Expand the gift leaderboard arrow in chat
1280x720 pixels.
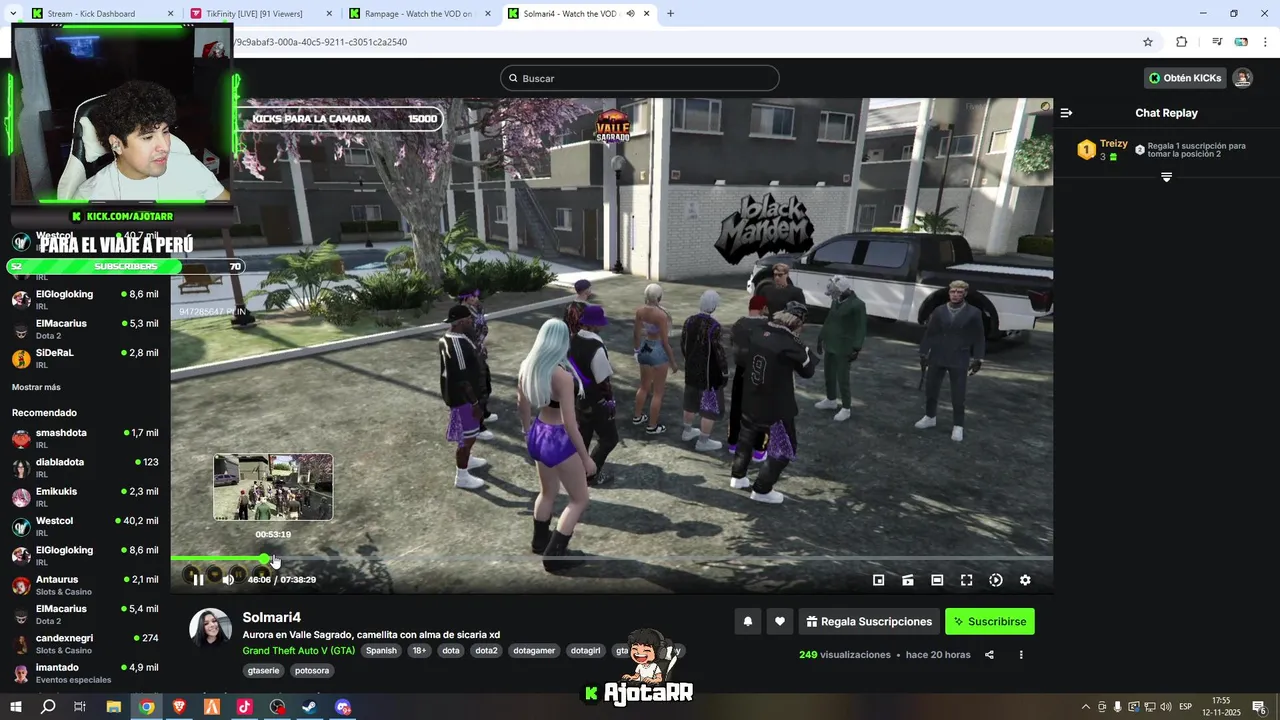[x=1166, y=177]
